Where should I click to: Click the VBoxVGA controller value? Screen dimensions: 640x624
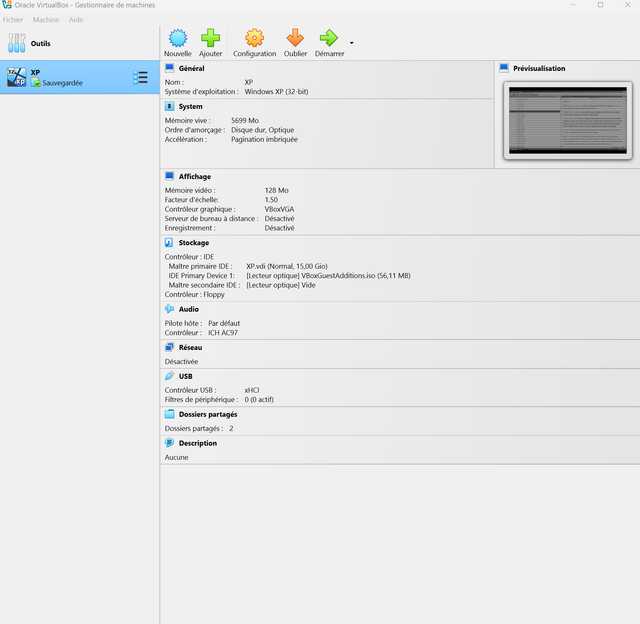click(x=280, y=209)
